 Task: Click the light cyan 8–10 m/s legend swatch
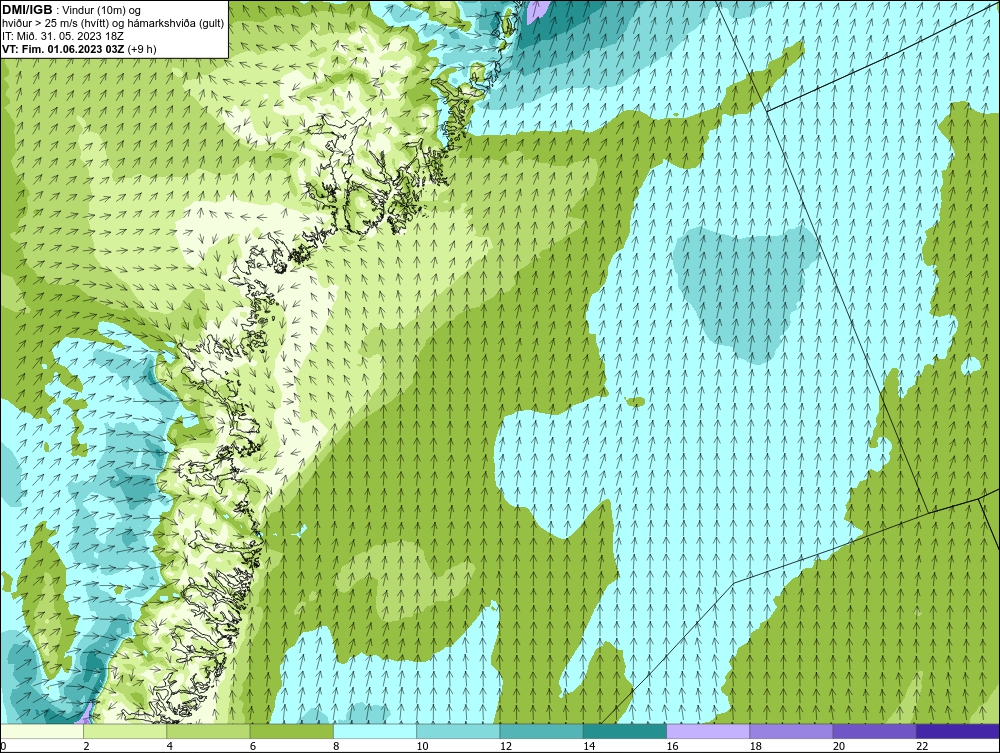(x=375, y=731)
